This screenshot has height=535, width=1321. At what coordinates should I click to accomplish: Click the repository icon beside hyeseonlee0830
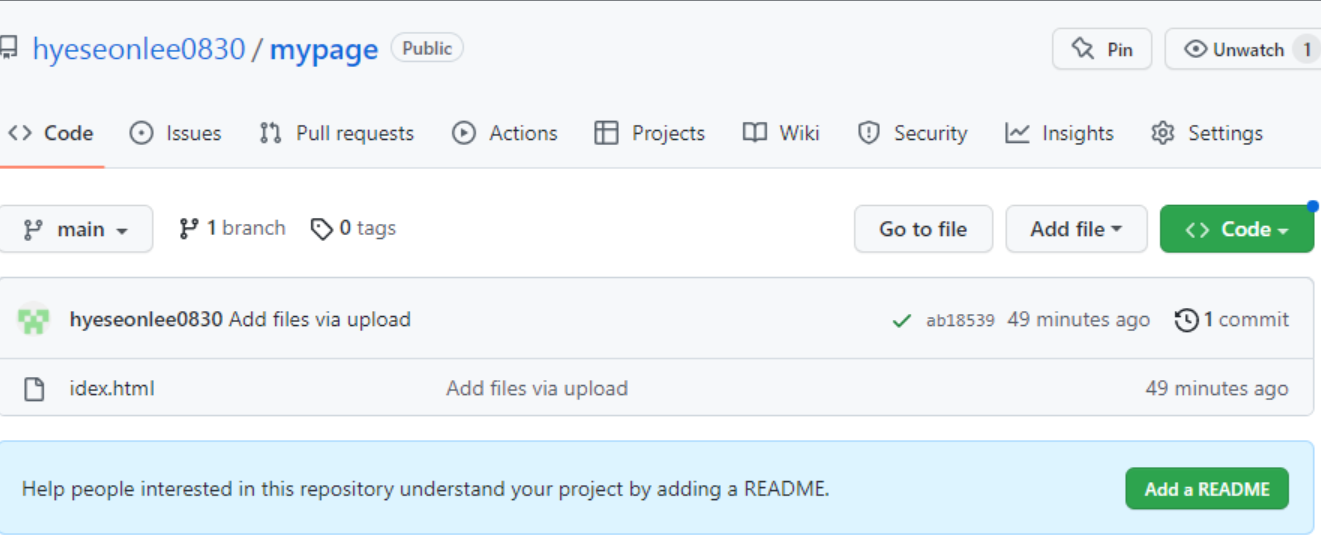[8, 48]
